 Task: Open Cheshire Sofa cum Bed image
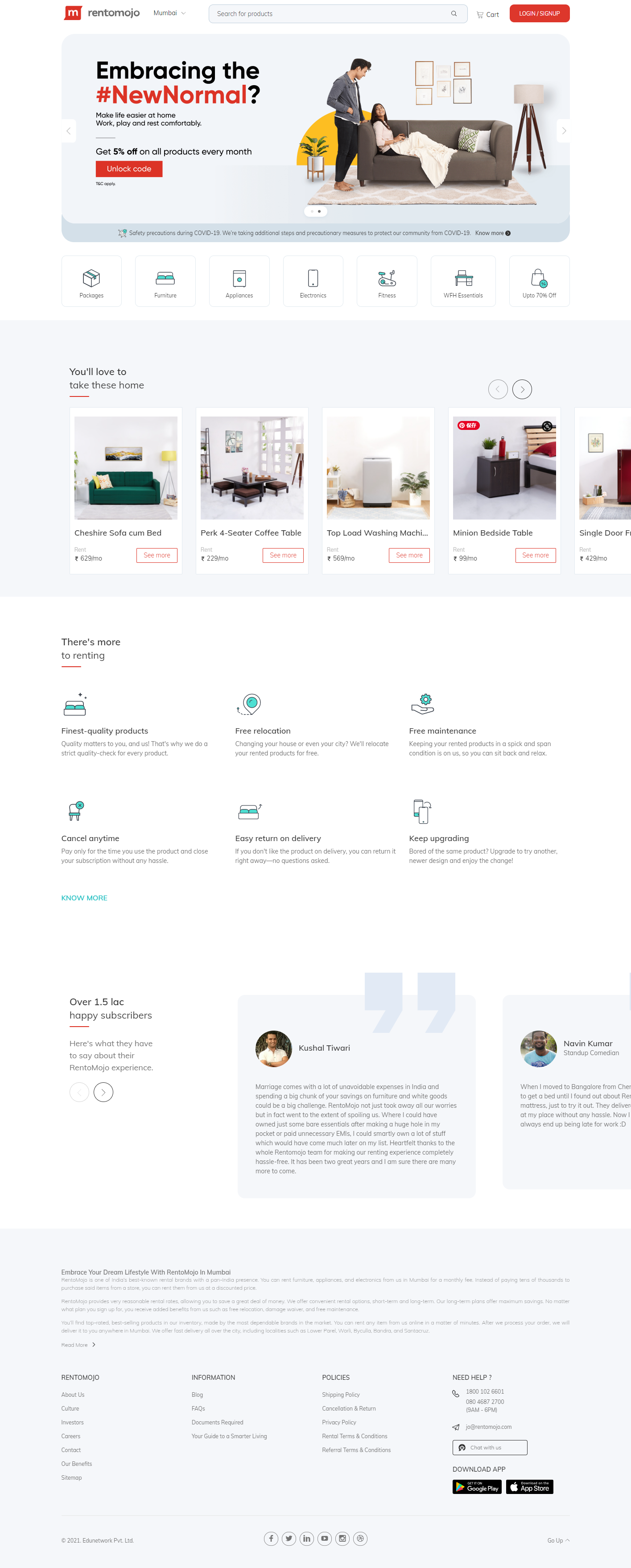click(126, 467)
